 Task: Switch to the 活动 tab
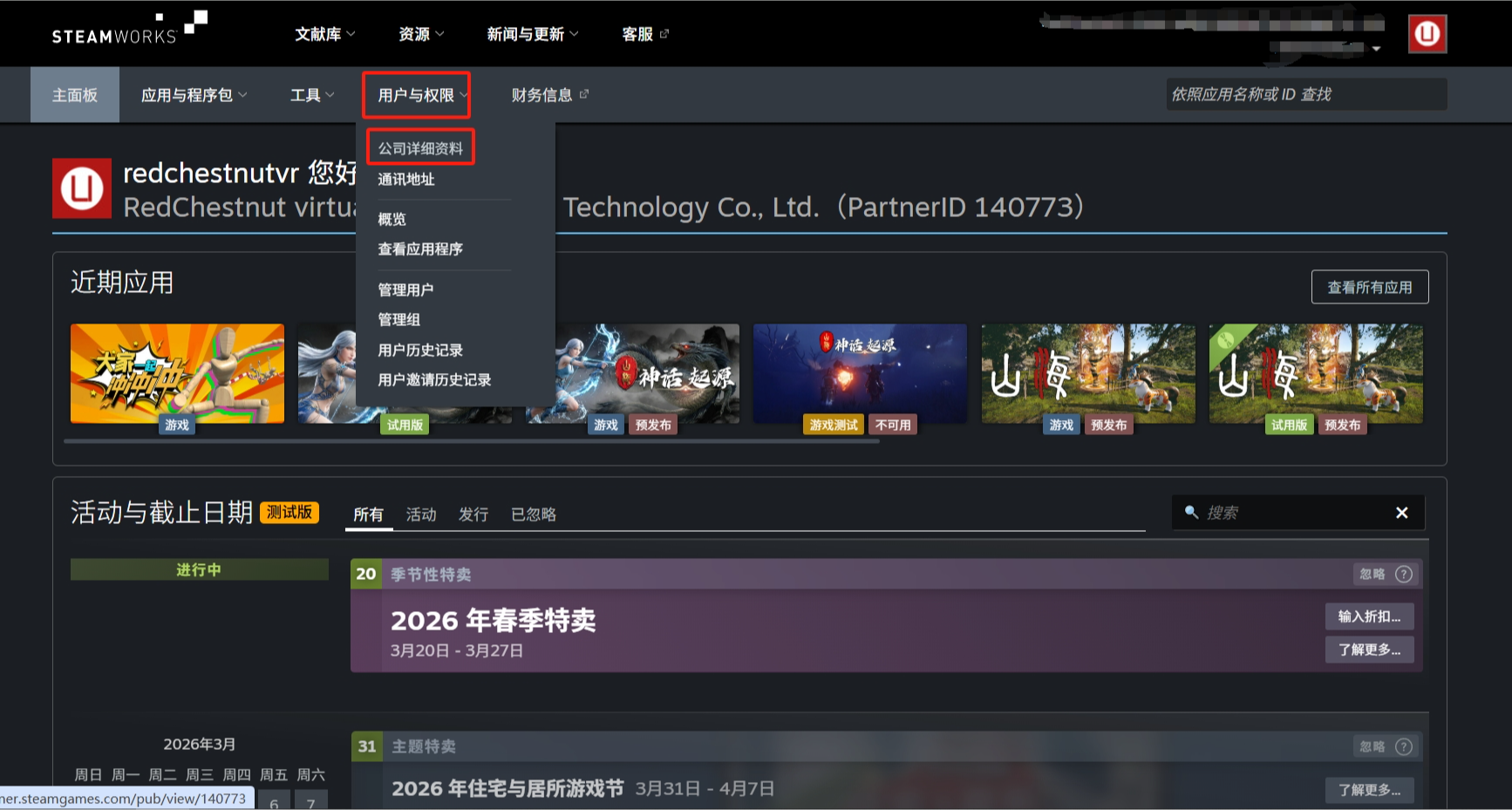[421, 514]
